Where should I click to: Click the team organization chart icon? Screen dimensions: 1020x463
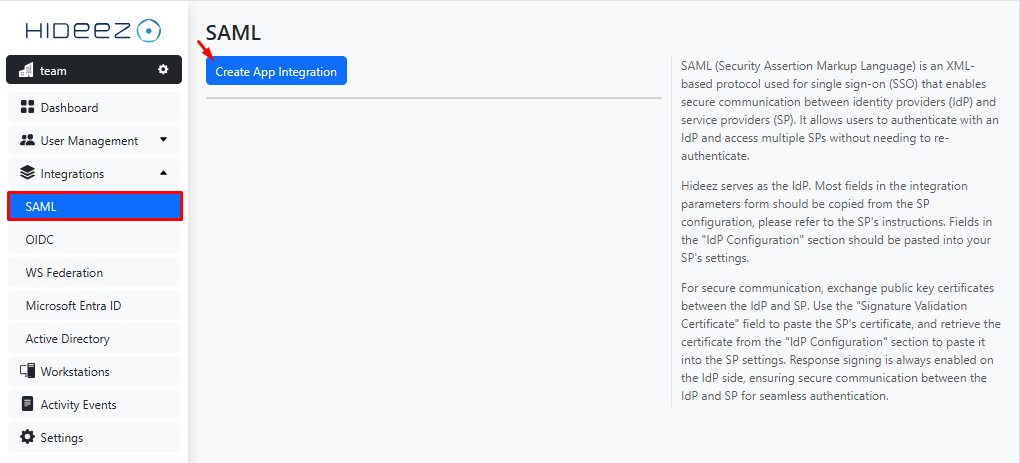point(27,70)
